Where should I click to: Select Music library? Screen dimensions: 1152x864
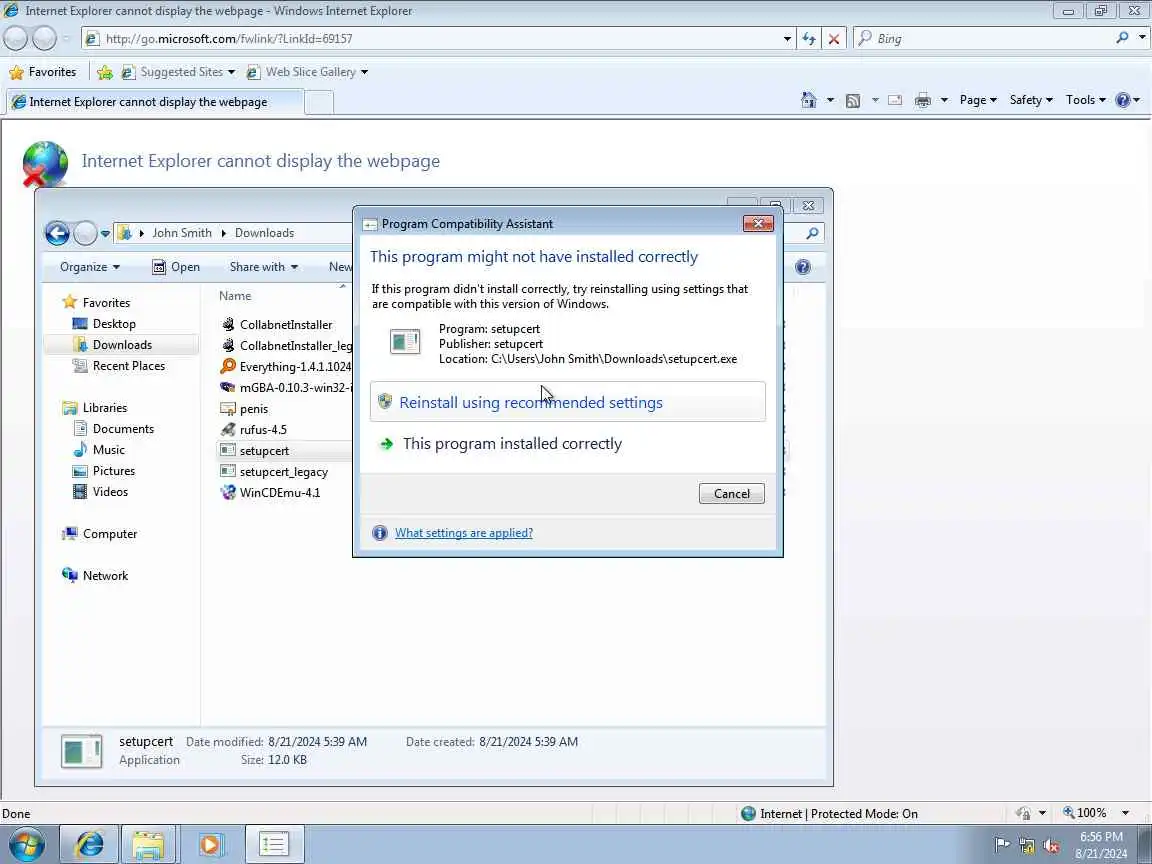(108, 450)
